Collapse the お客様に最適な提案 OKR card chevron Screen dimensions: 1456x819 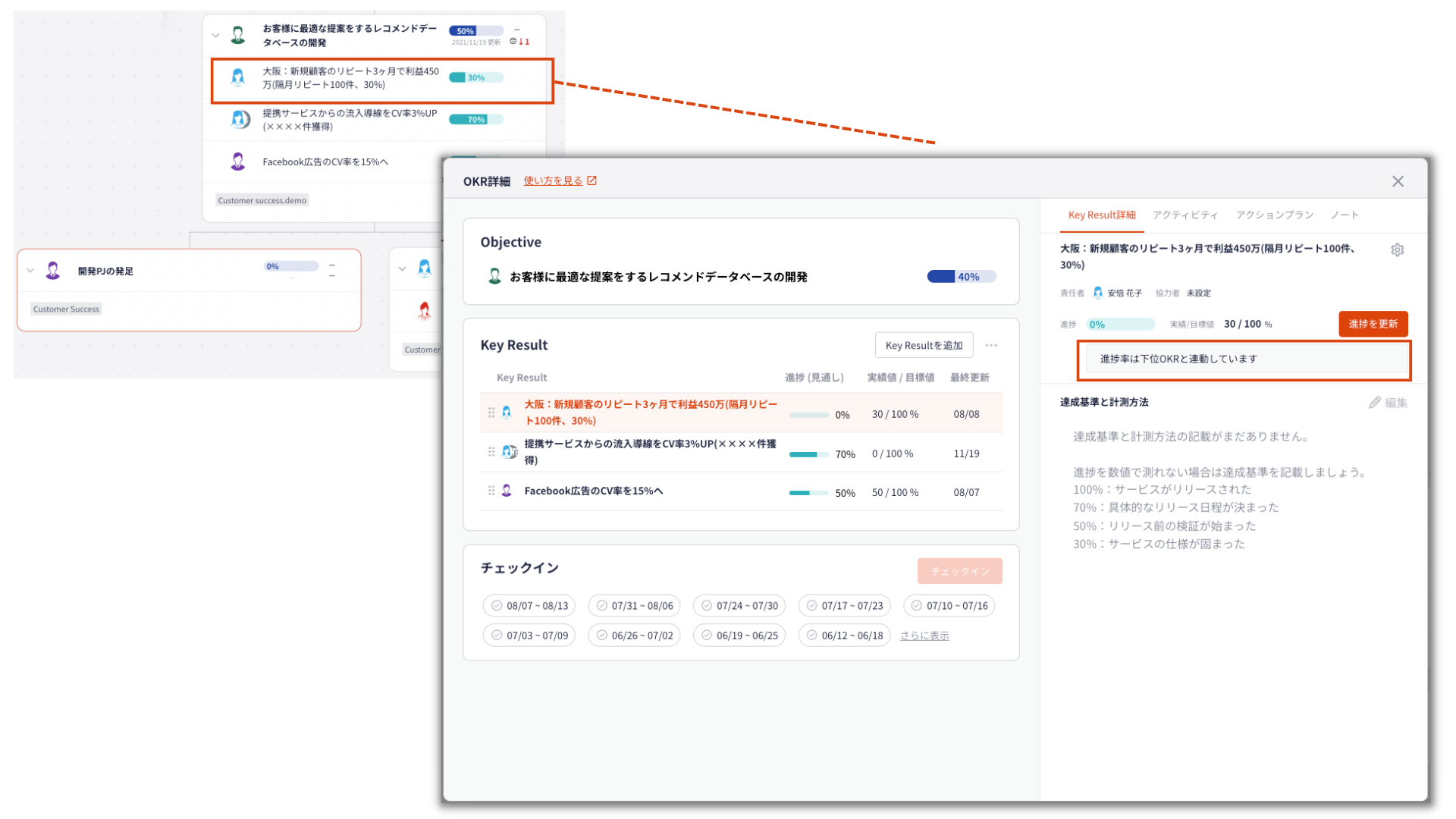[215, 35]
